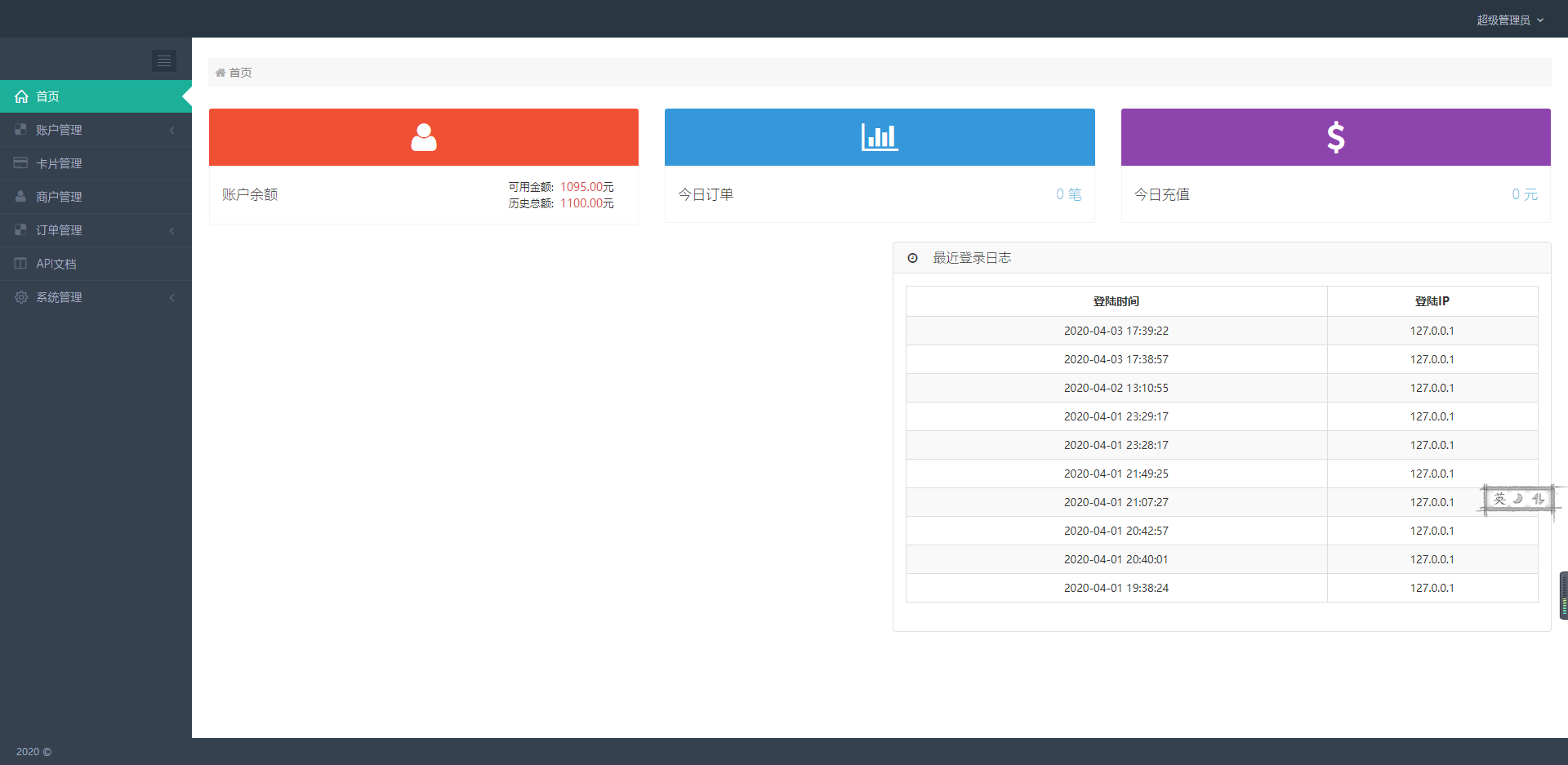
Task: Click the home icon in sidebar
Action: (x=21, y=96)
